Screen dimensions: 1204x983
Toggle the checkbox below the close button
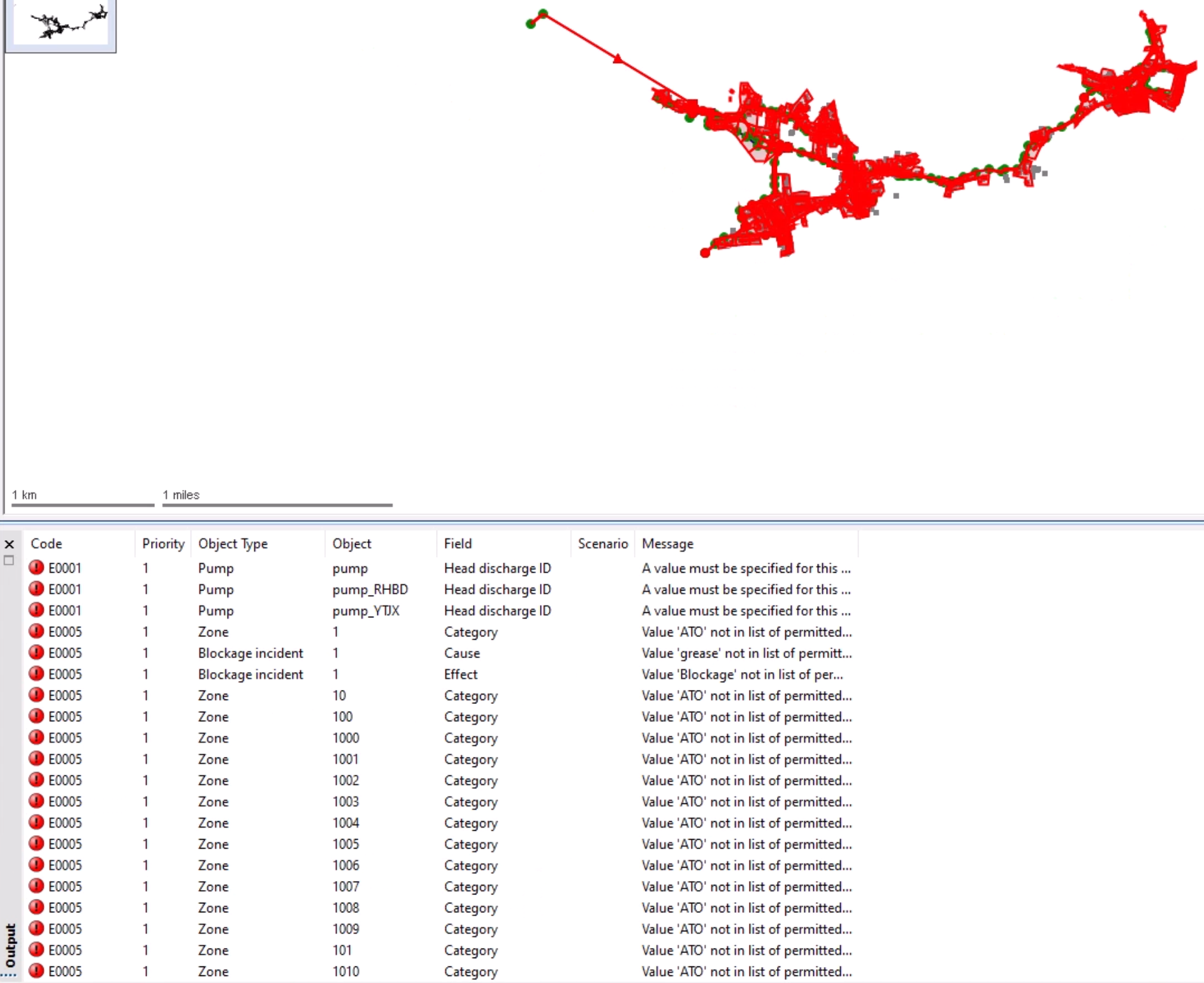(x=10, y=561)
